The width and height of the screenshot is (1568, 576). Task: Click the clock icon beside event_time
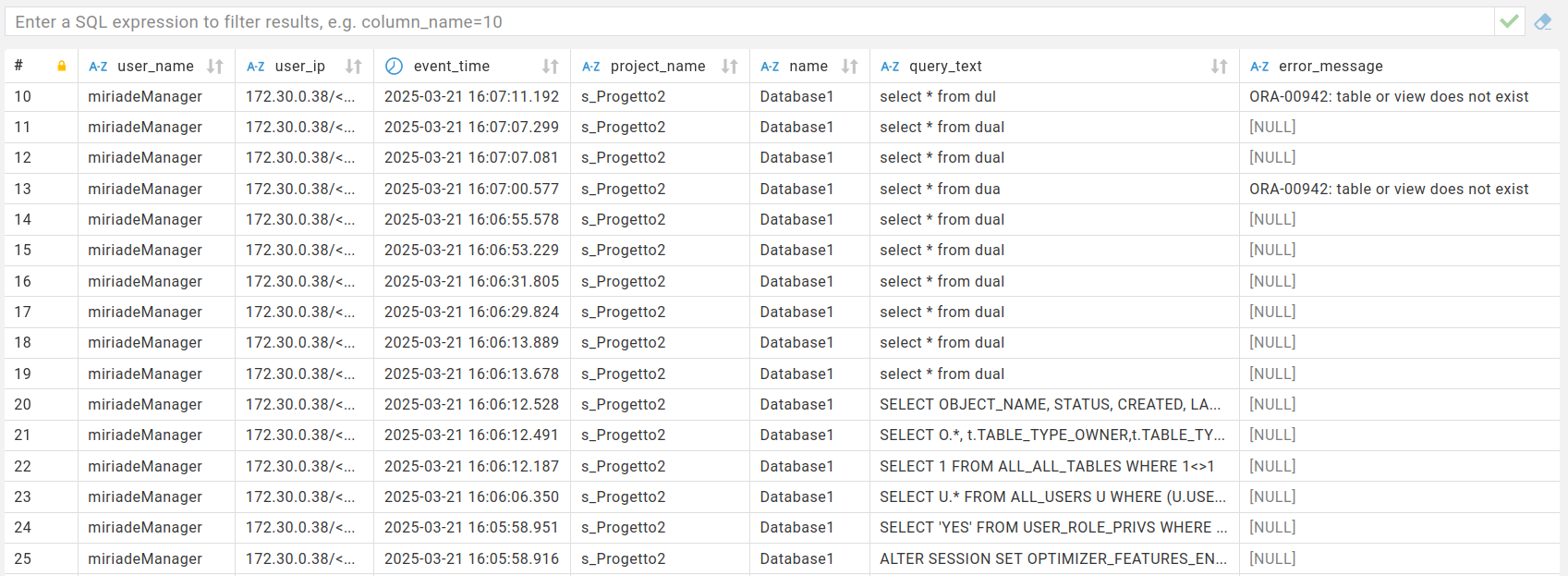click(395, 67)
